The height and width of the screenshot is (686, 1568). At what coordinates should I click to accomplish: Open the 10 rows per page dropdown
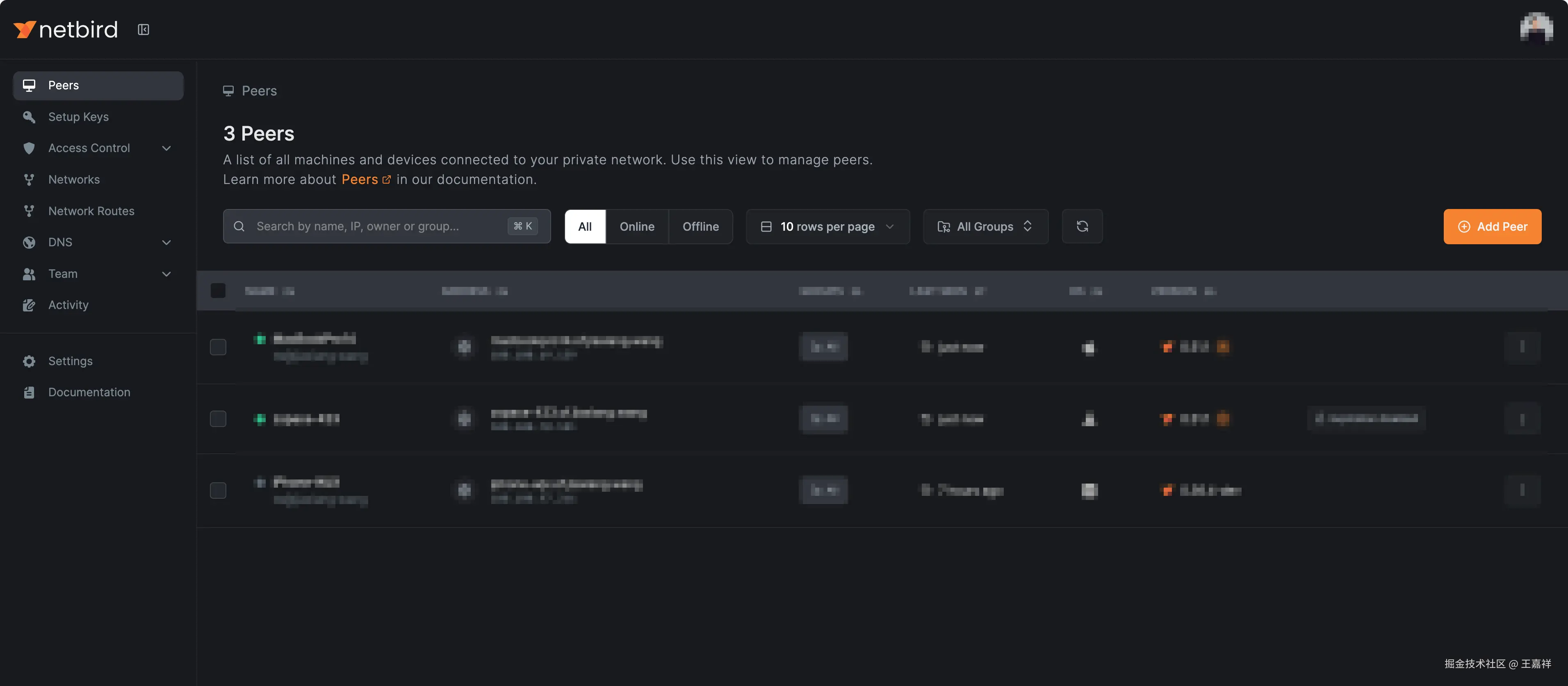(x=827, y=226)
